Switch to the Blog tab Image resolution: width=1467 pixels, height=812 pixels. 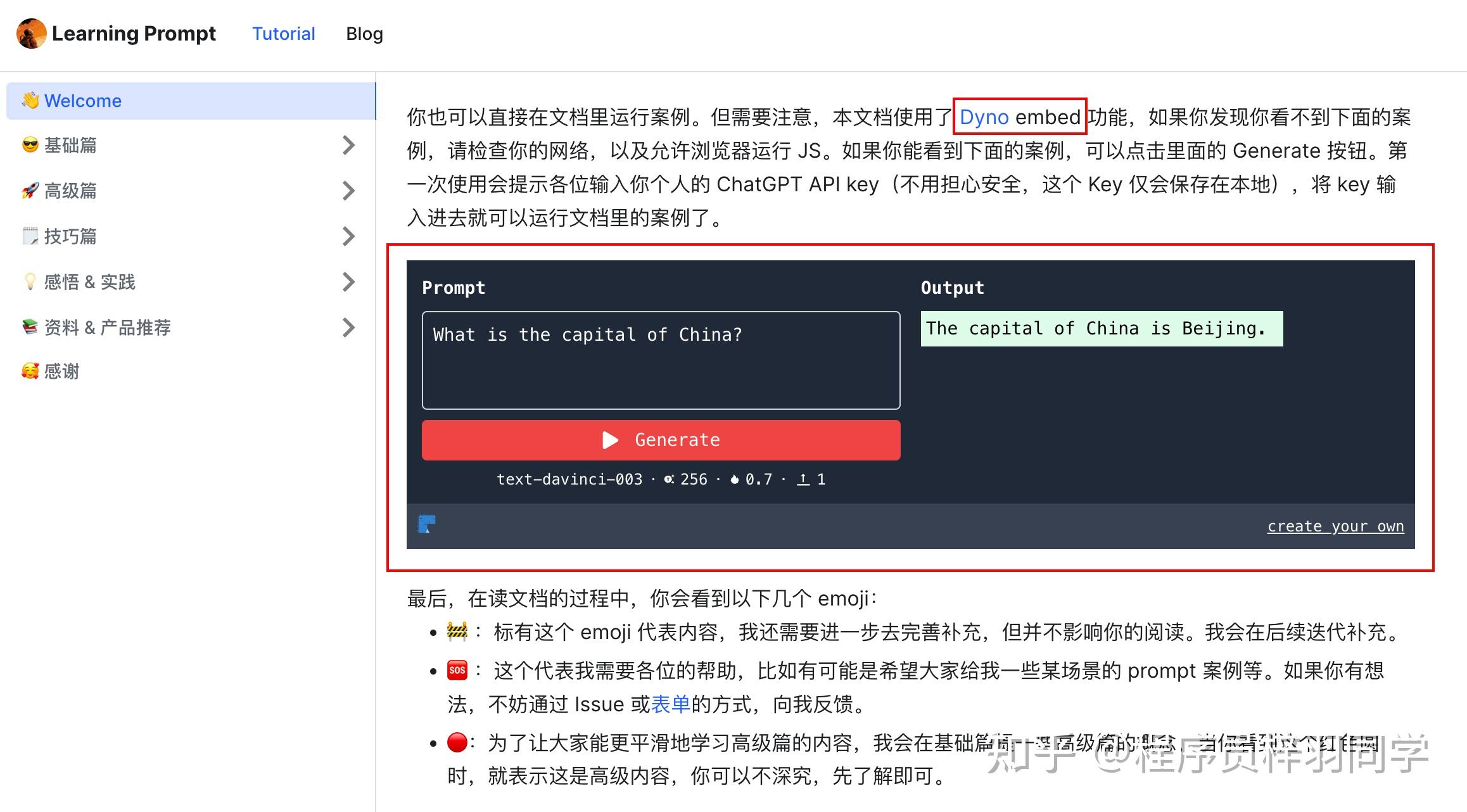(364, 33)
